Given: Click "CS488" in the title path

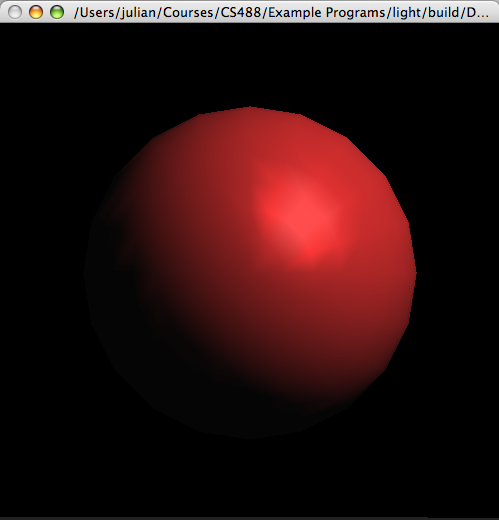Looking at the screenshot, I should coord(241,13).
